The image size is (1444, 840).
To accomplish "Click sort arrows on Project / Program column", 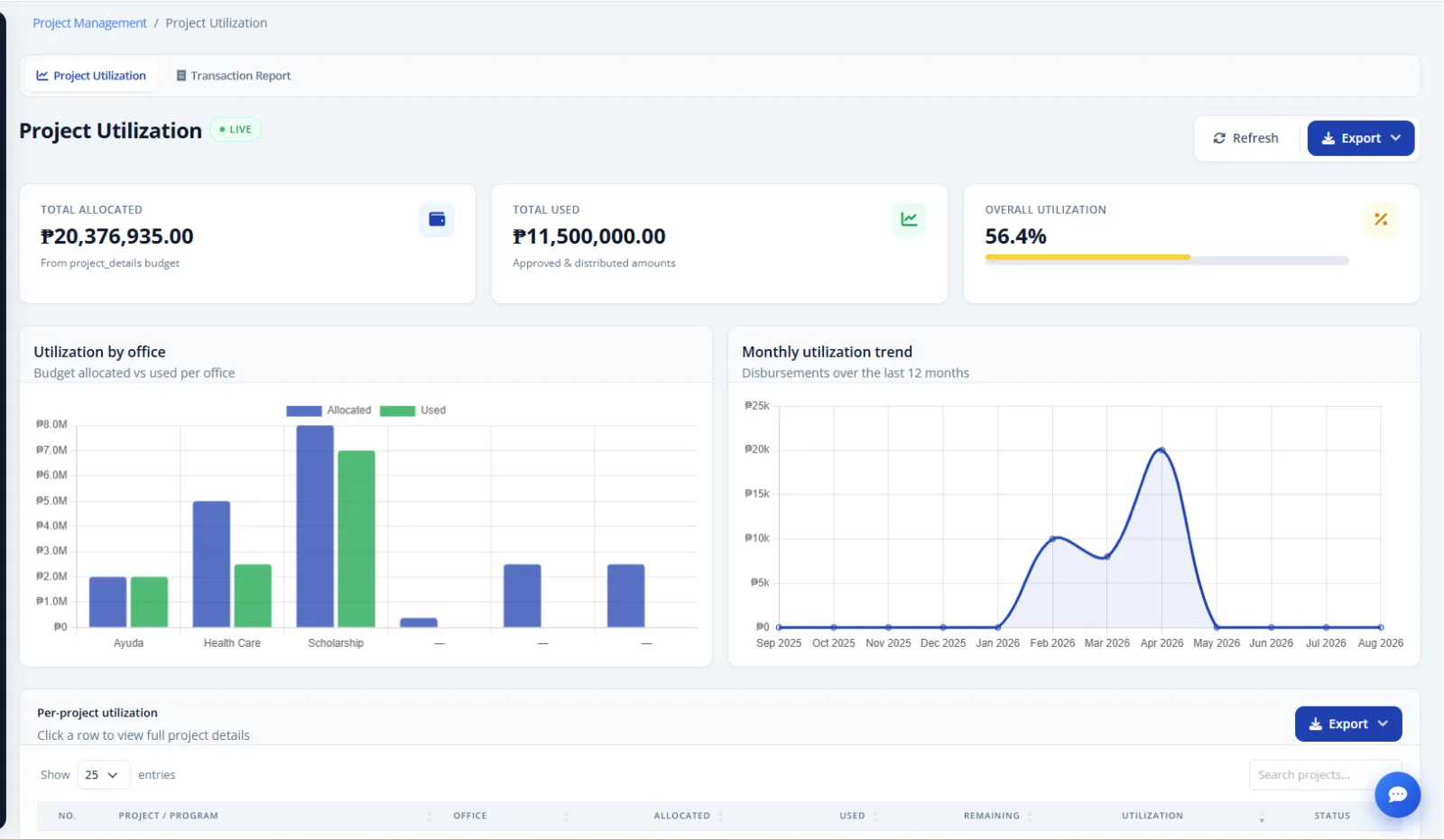I will (x=430, y=816).
